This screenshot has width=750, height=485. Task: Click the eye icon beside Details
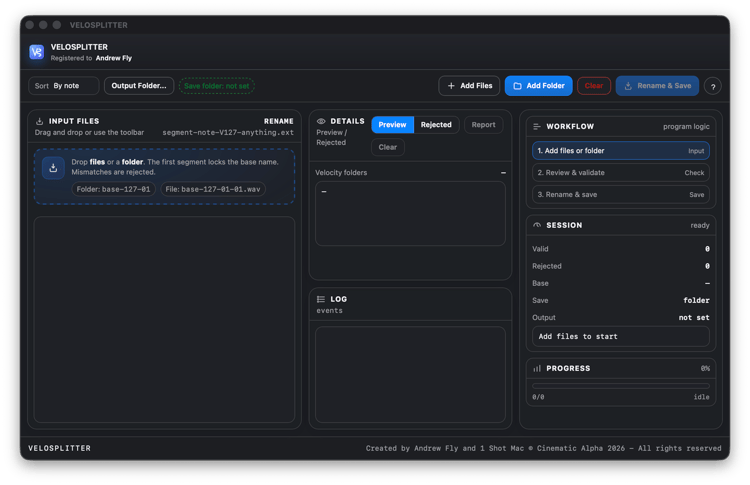(321, 121)
